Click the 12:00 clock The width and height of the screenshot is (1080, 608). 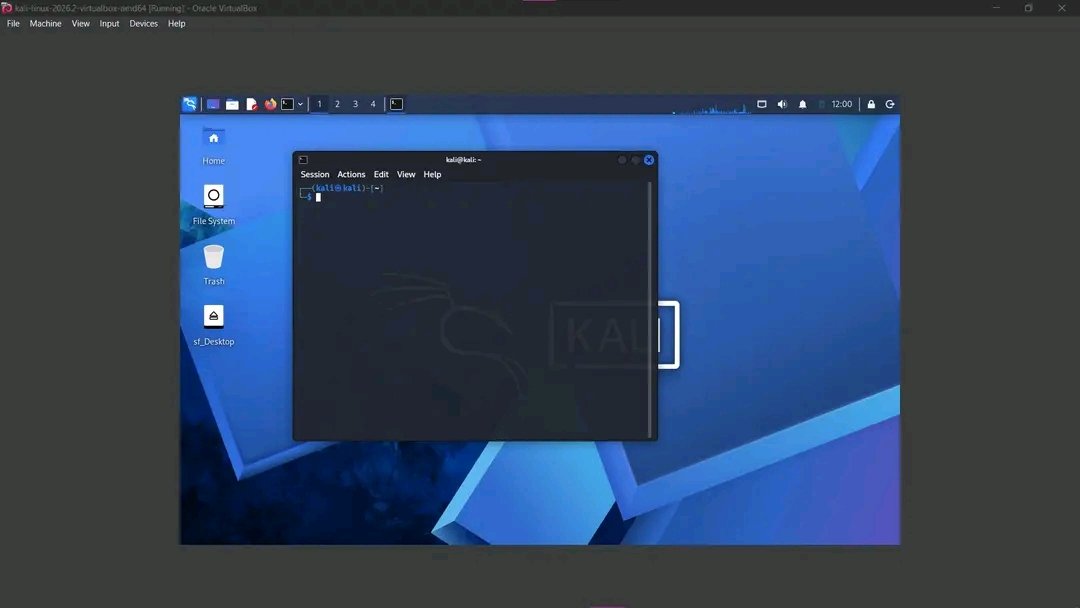(841, 104)
